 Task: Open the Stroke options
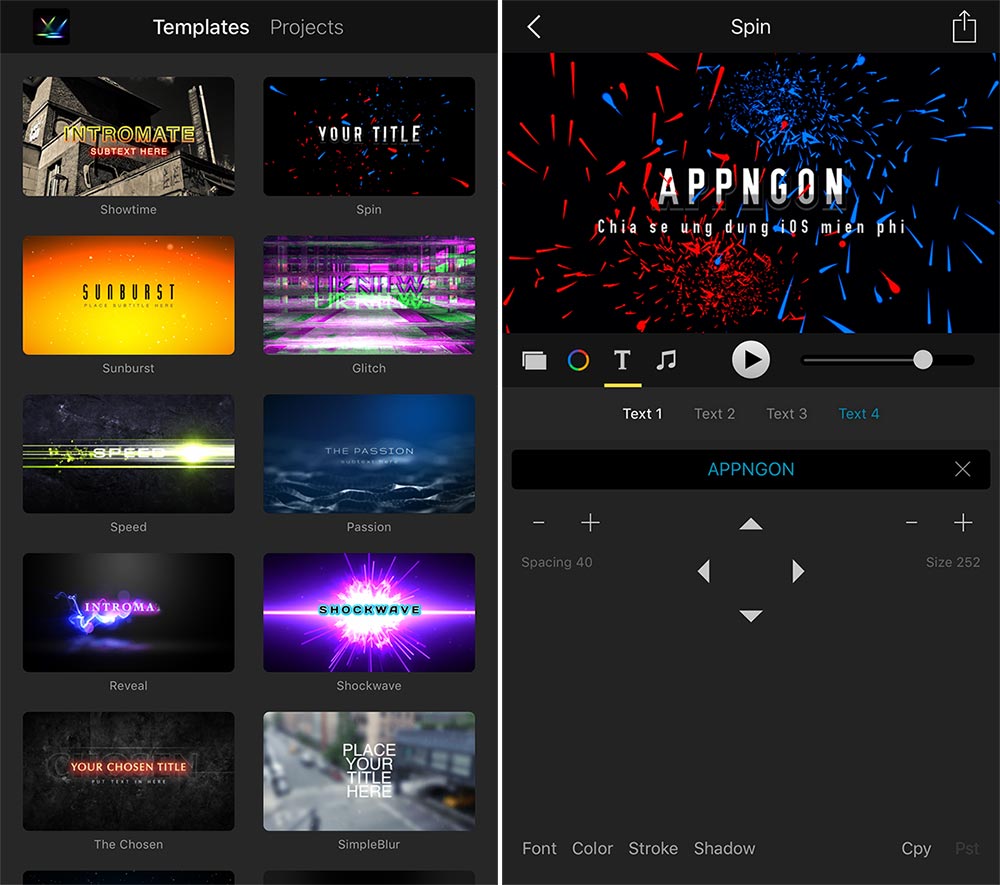click(x=653, y=849)
